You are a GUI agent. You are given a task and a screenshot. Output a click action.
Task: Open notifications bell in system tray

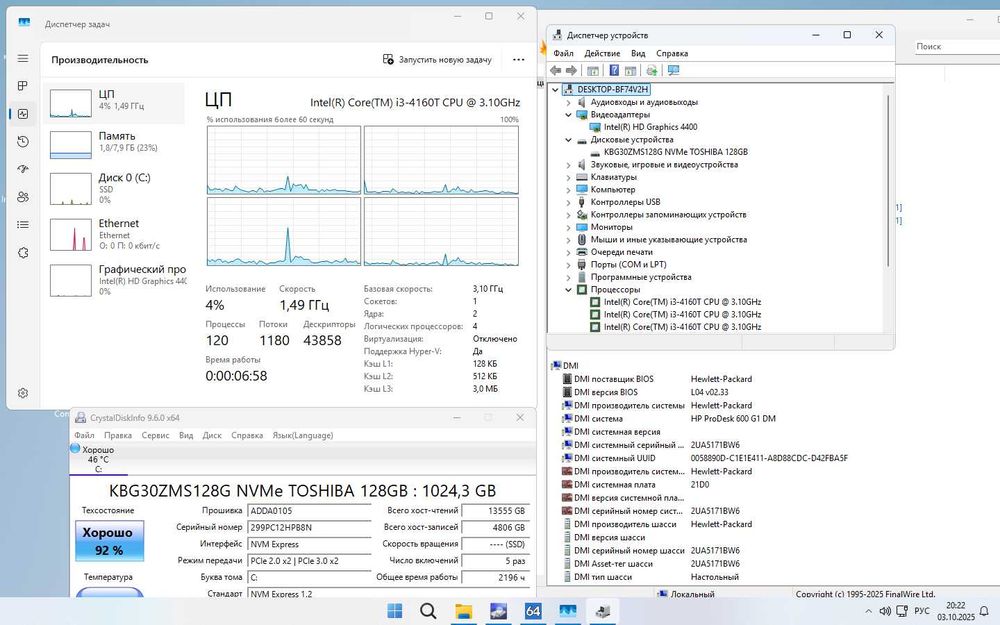pos(984,611)
